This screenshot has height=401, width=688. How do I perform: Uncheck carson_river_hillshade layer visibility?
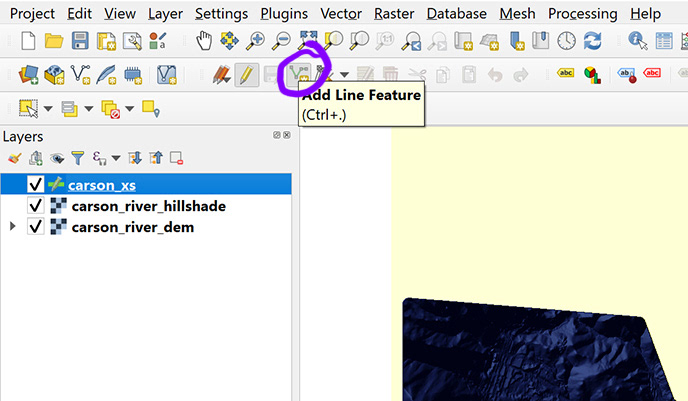pyautogui.click(x=36, y=205)
